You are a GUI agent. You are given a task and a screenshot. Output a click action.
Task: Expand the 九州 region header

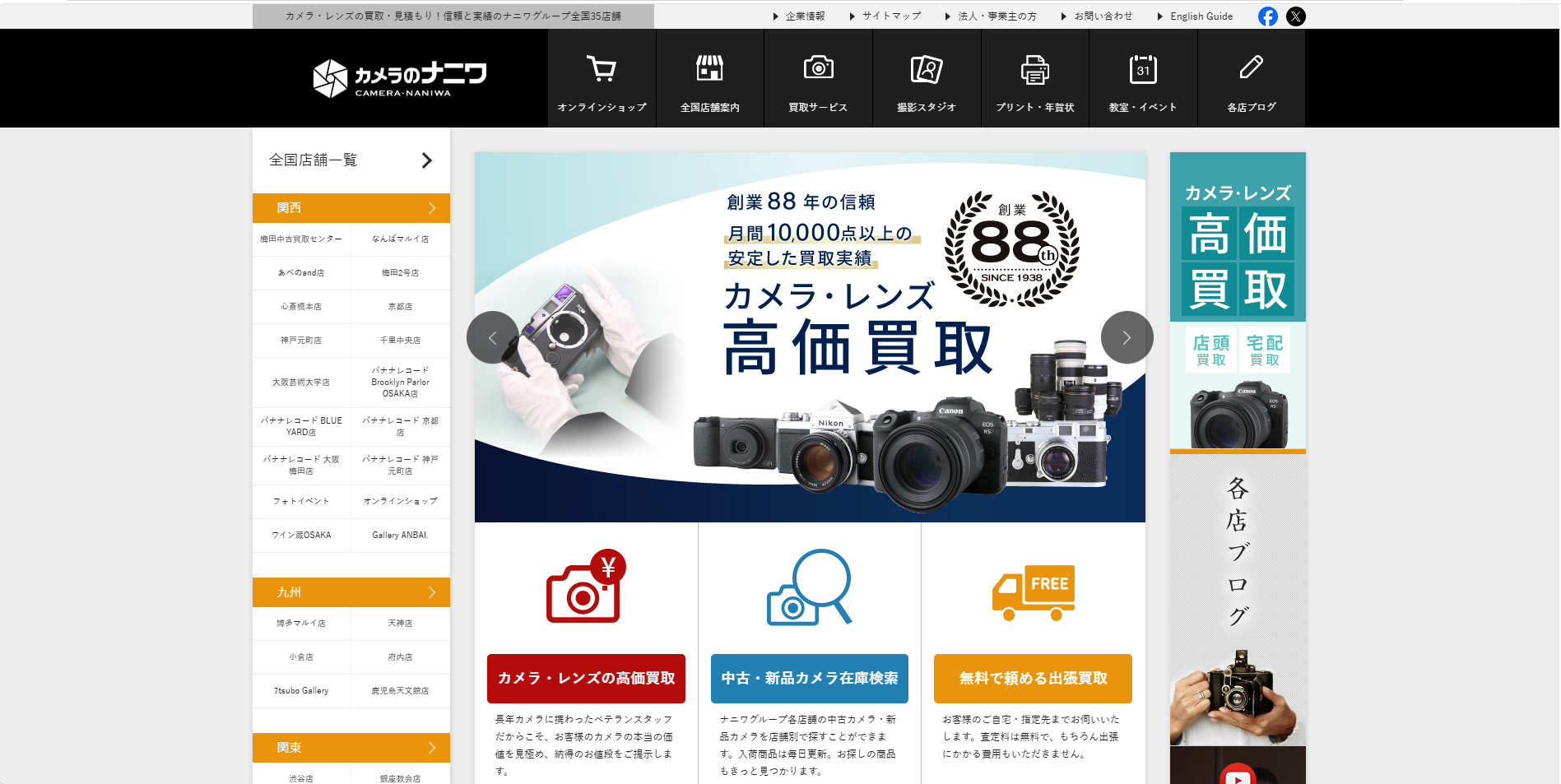351,592
